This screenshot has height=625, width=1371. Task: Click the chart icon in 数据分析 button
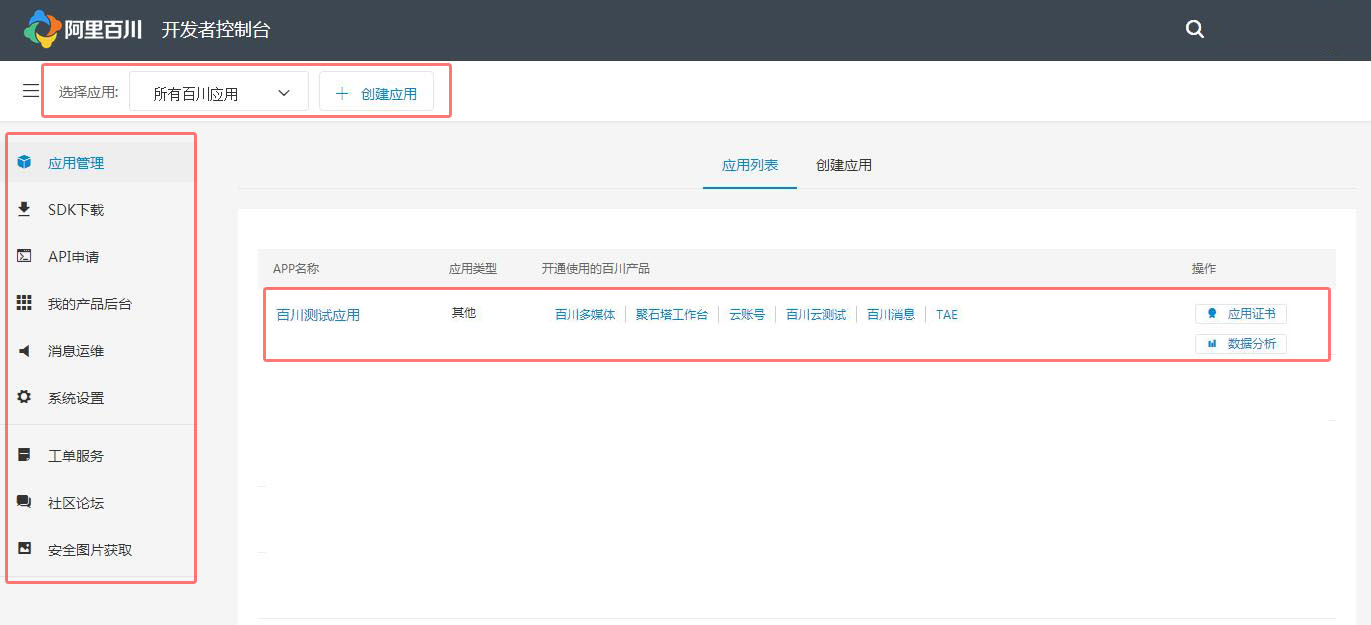point(1212,344)
